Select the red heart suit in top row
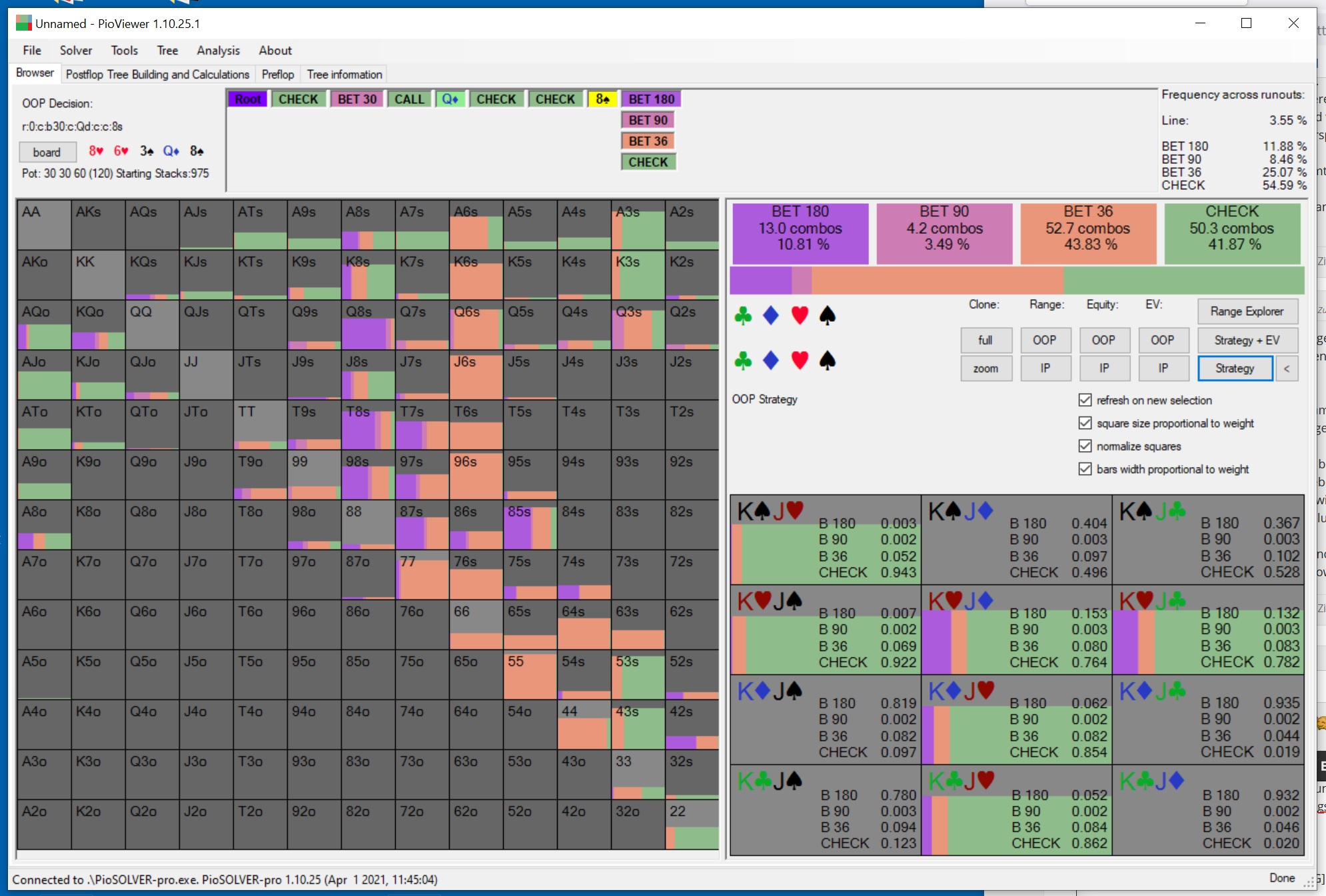The image size is (1326, 896). [800, 315]
